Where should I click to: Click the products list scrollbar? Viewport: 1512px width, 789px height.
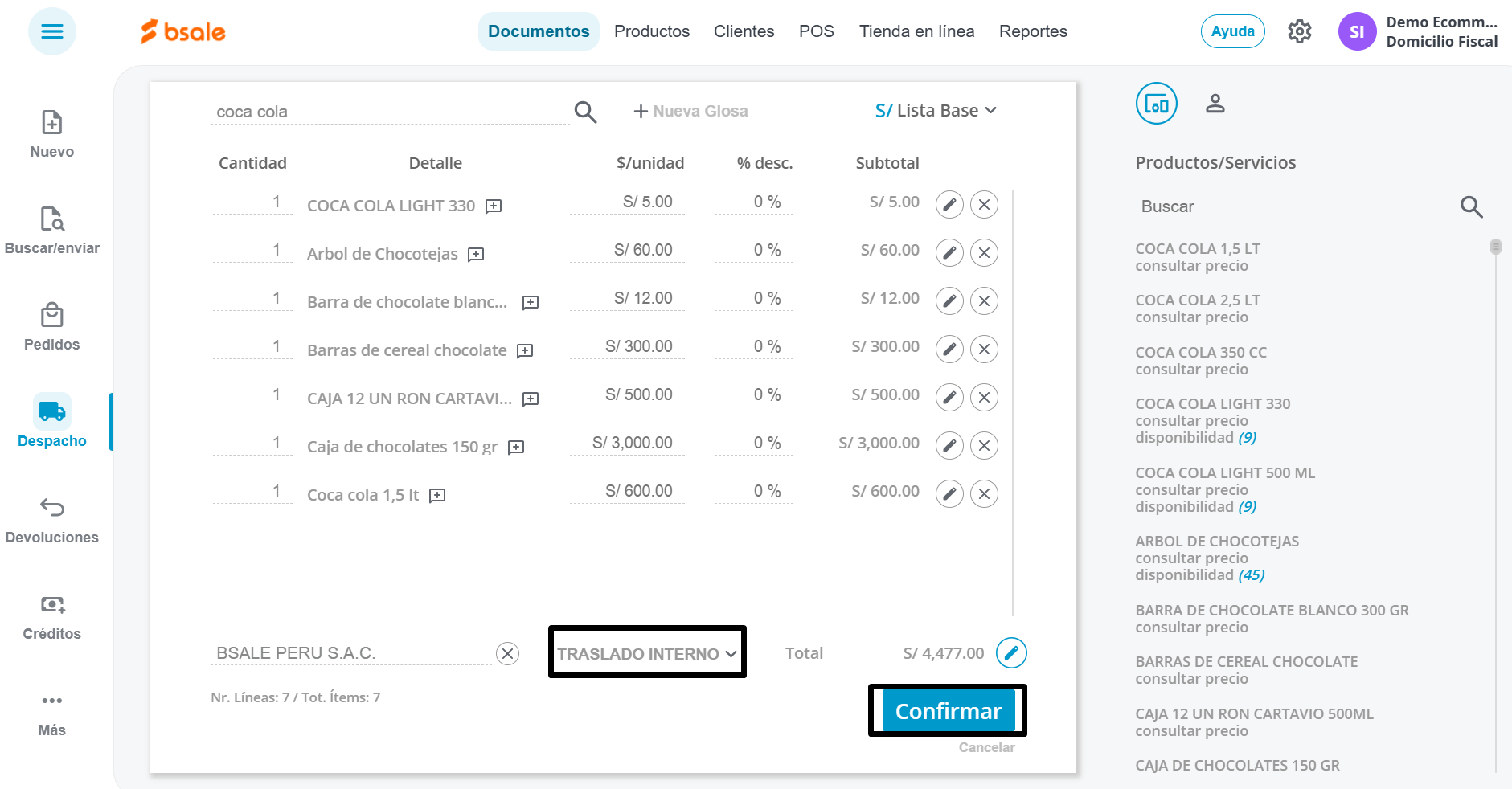[x=1495, y=247]
